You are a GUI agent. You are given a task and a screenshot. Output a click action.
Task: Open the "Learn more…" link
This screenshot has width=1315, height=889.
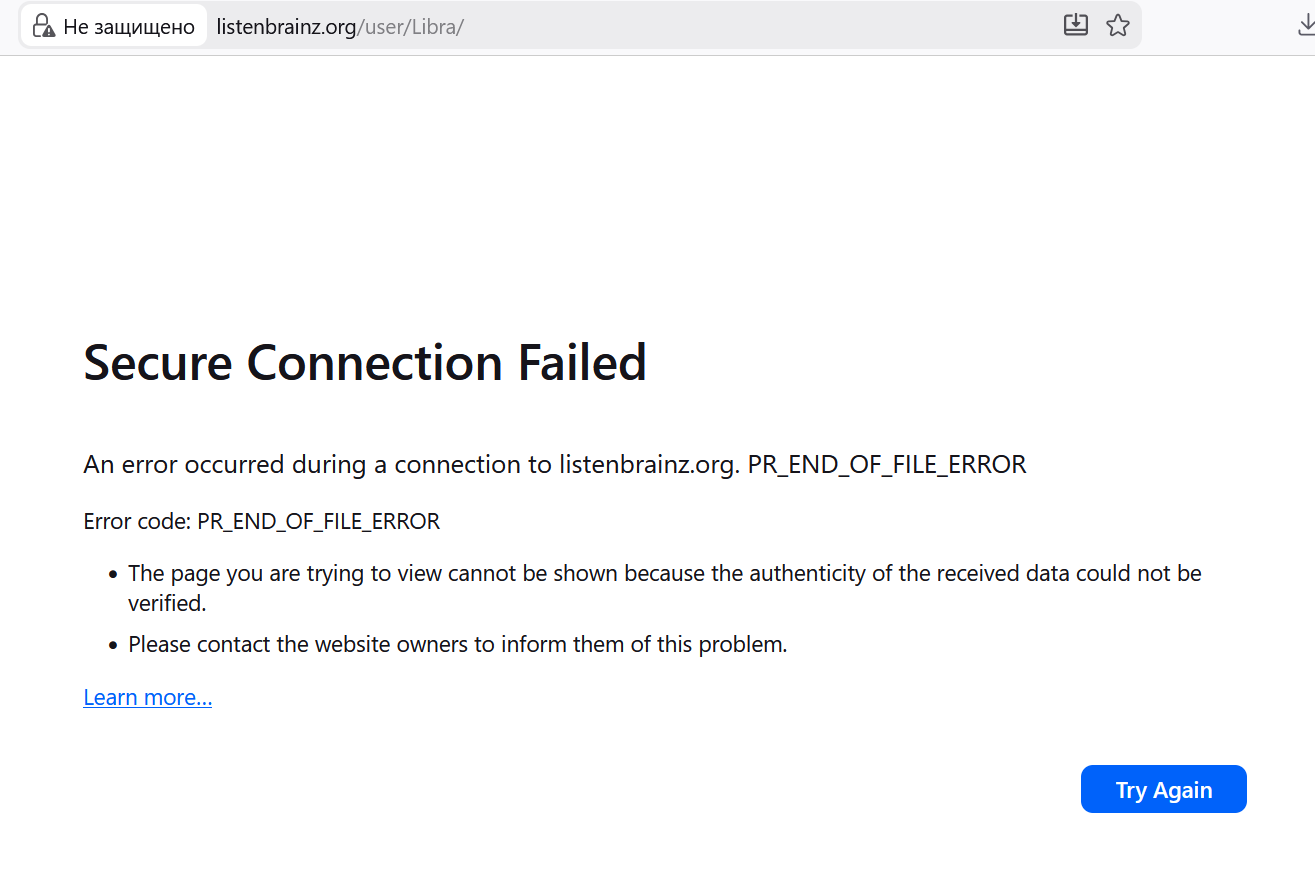[148, 698]
